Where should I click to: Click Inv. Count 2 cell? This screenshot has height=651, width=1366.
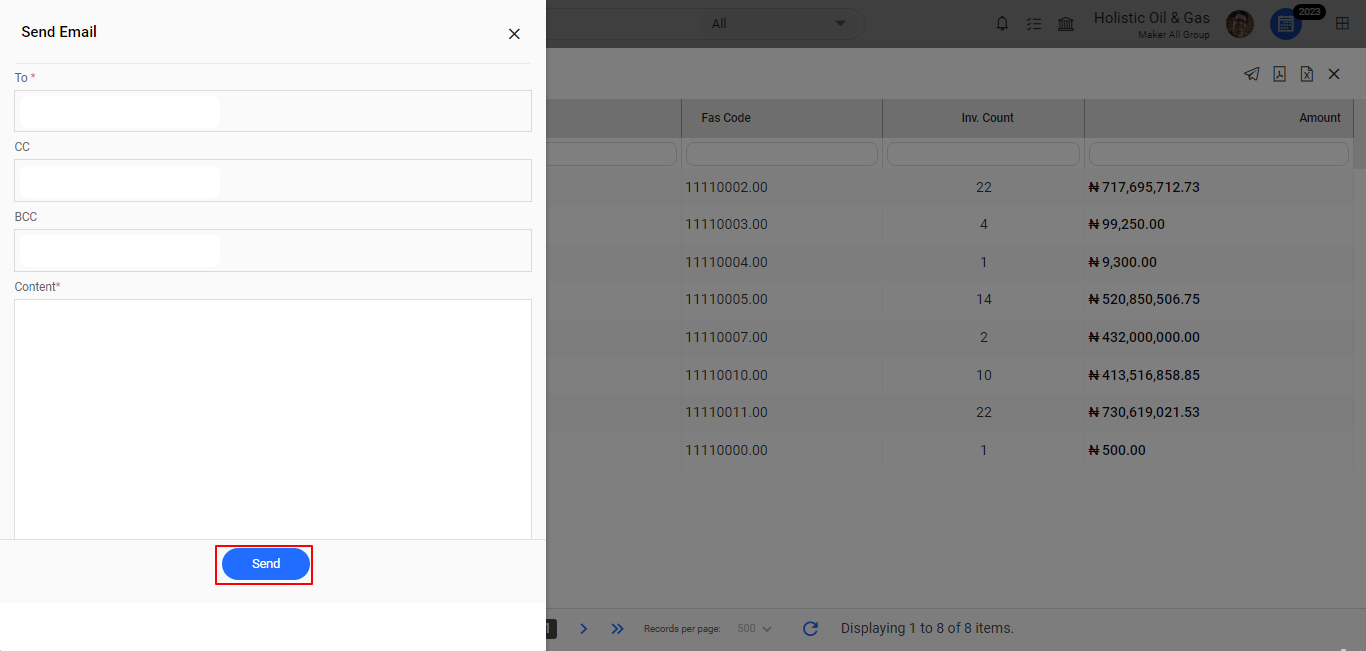tap(984, 337)
